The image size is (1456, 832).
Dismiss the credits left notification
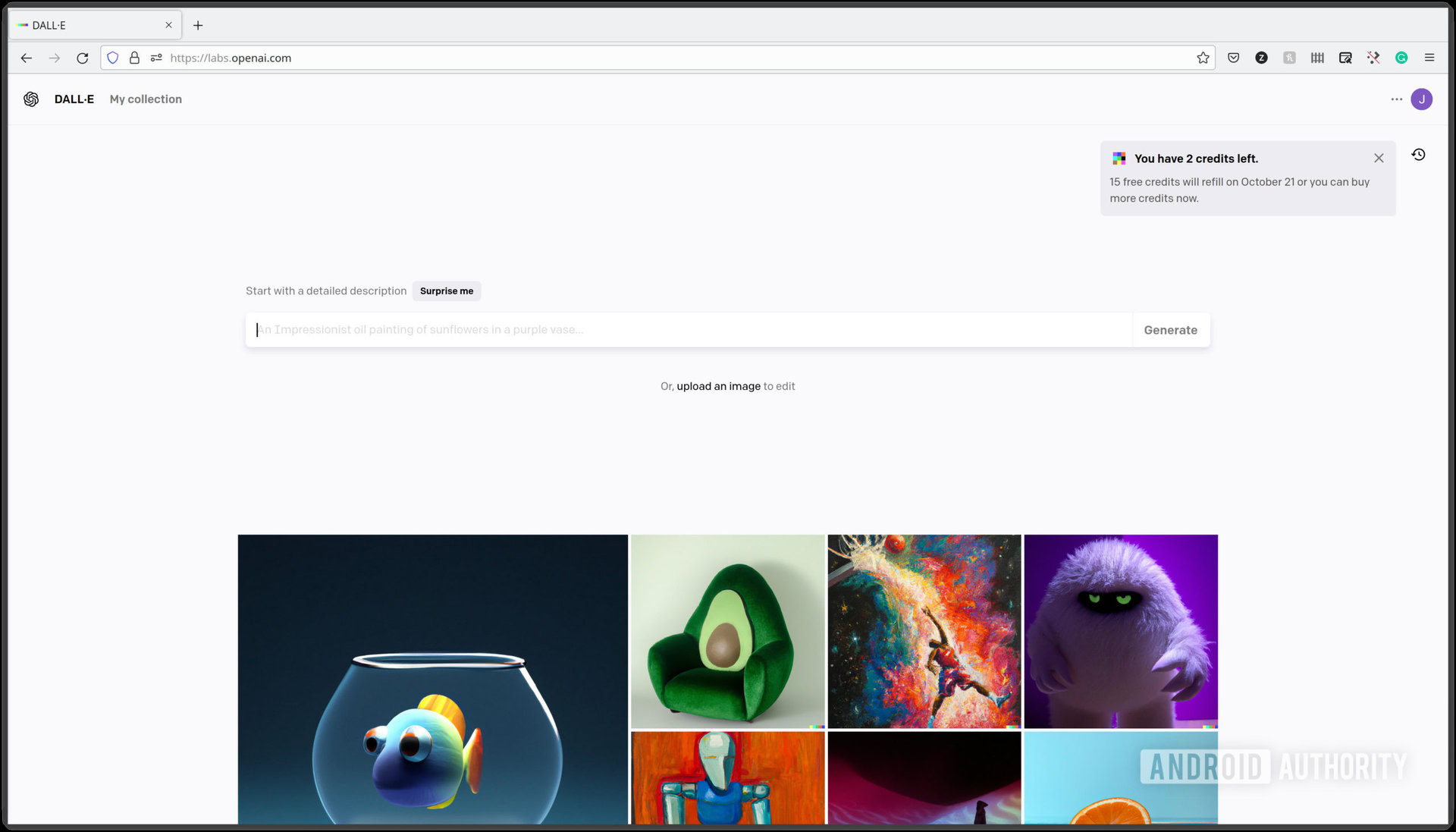tap(1379, 159)
